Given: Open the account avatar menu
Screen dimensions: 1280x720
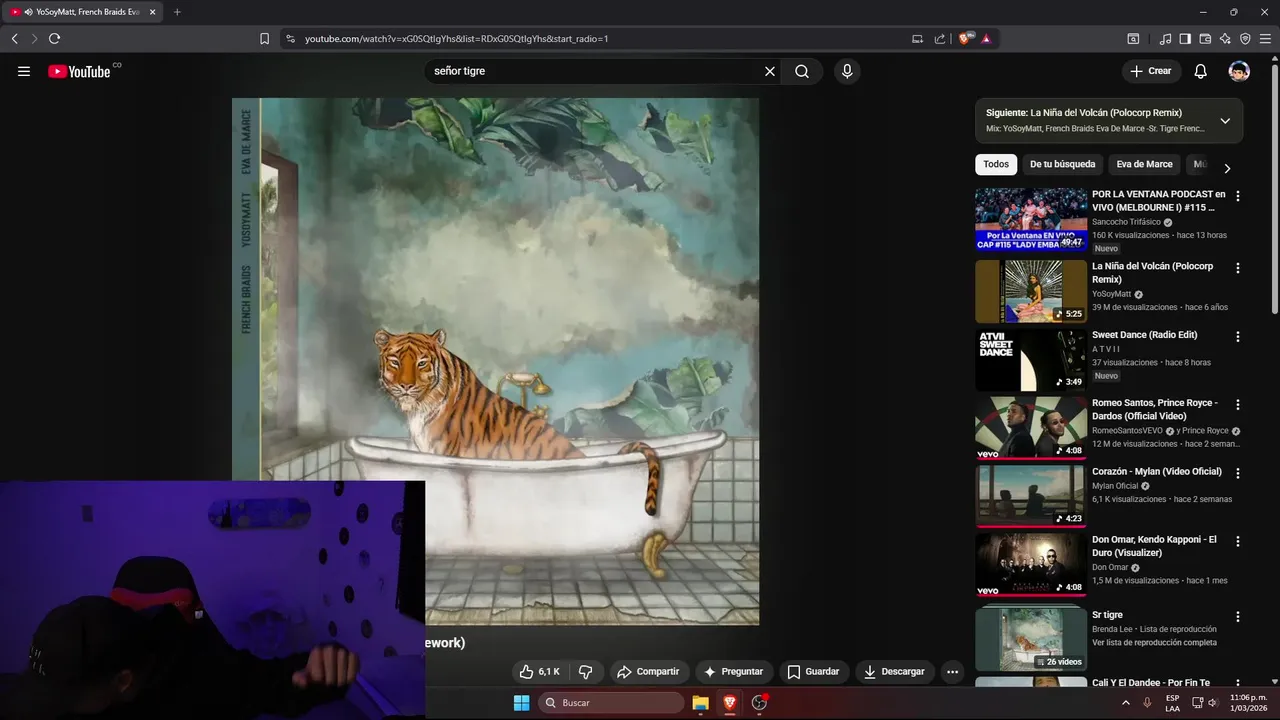Looking at the screenshot, I should pos(1239,71).
